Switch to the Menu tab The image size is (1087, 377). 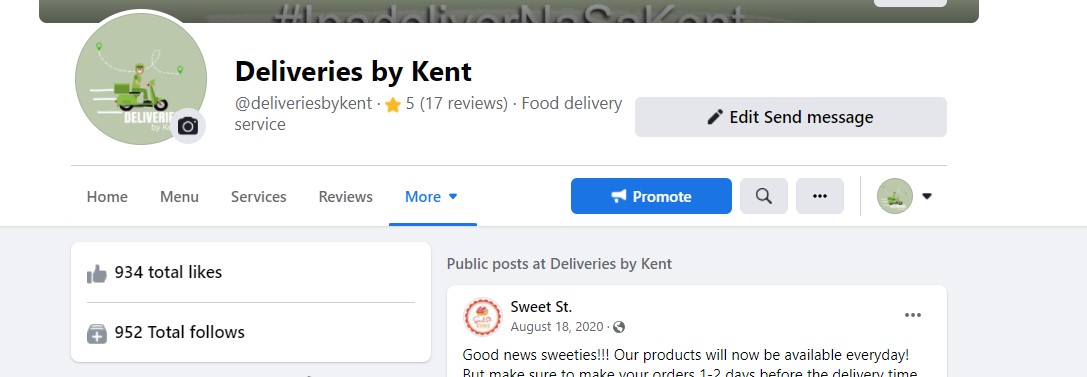click(x=180, y=197)
